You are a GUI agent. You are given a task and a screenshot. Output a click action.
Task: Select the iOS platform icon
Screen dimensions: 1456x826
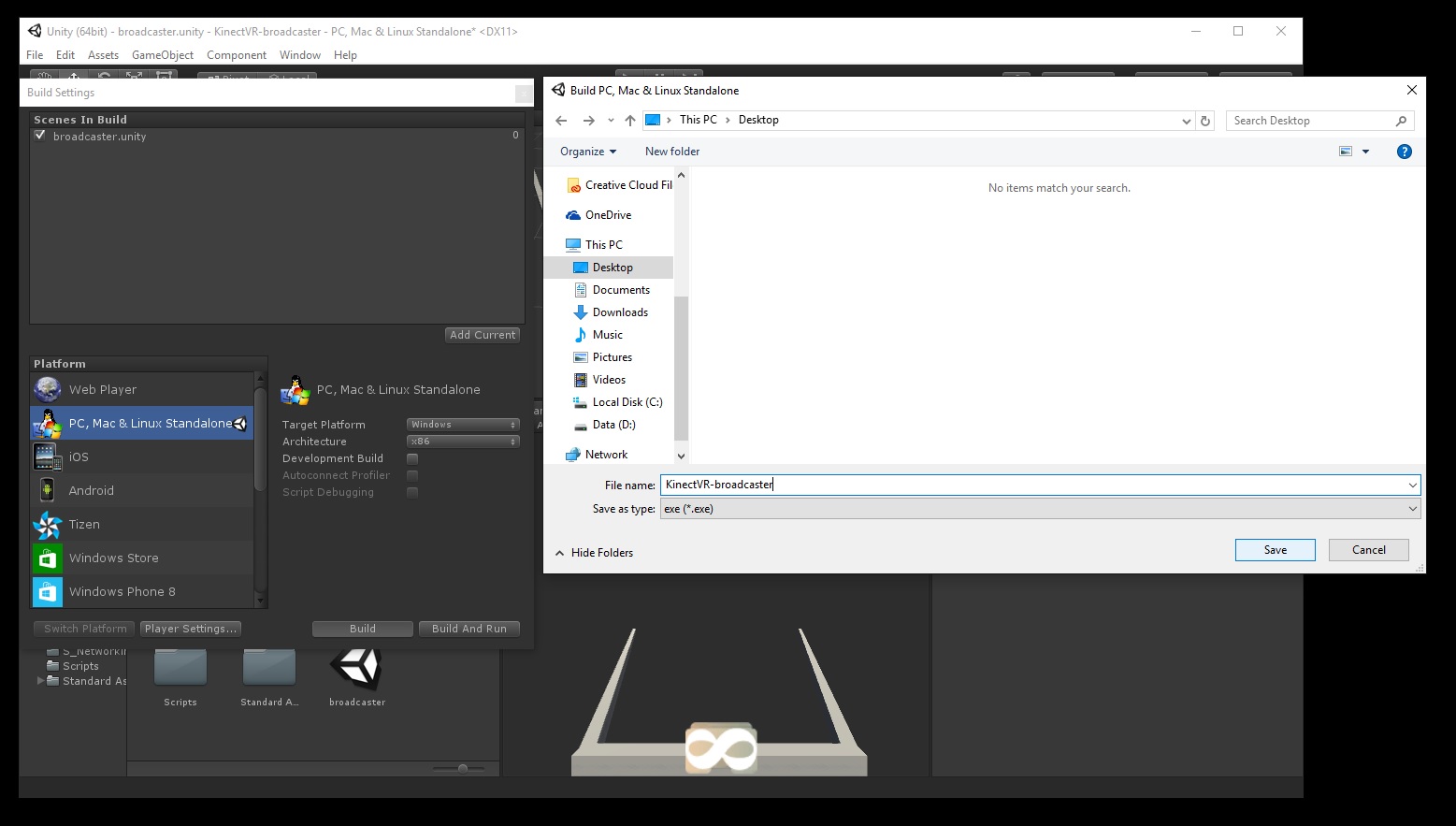tap(47, 456)
